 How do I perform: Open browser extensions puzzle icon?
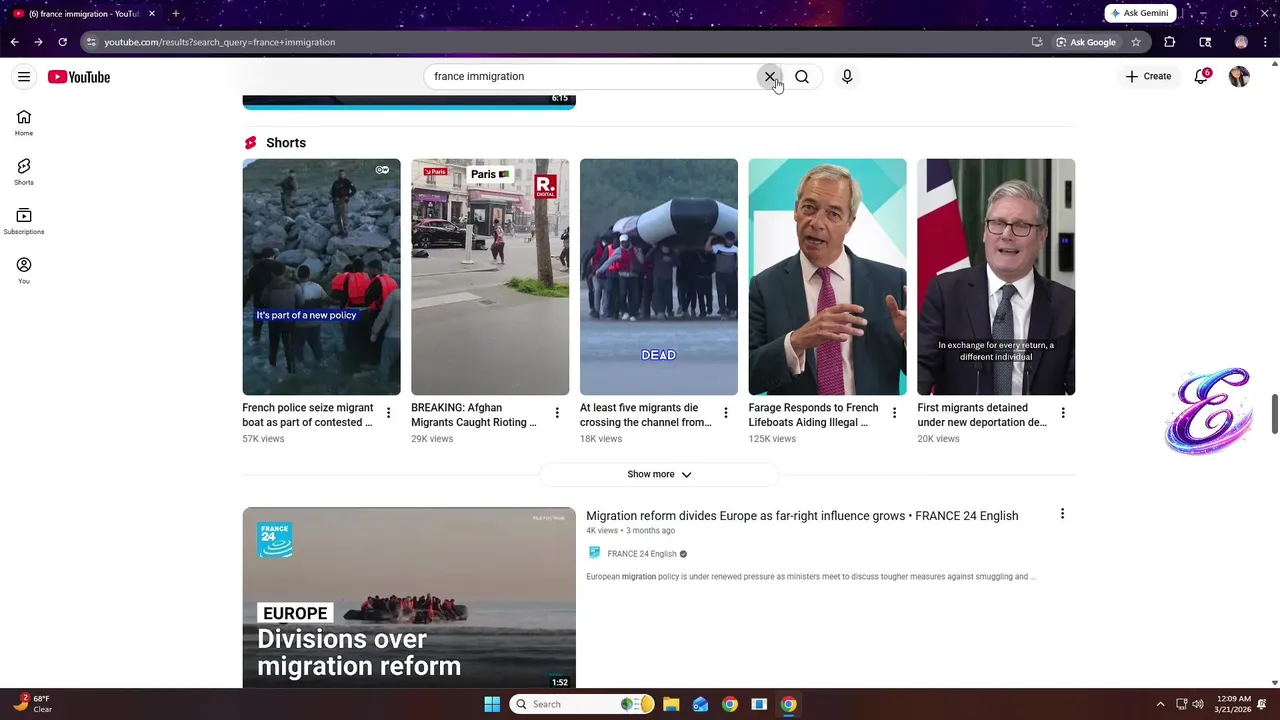[1169, 42]
